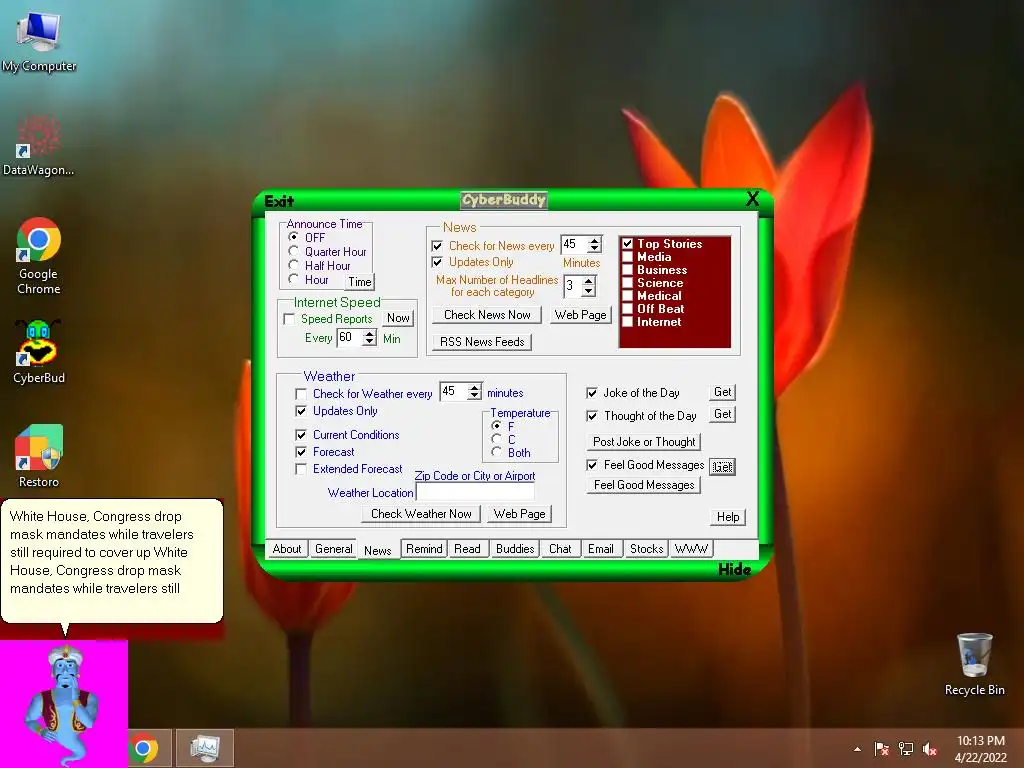The height and width of the screenshot is (768, 1024).
Task: Click the taskbar clock showing 10:13 PM
Action: pyautogui.click(x=980, y=749)
